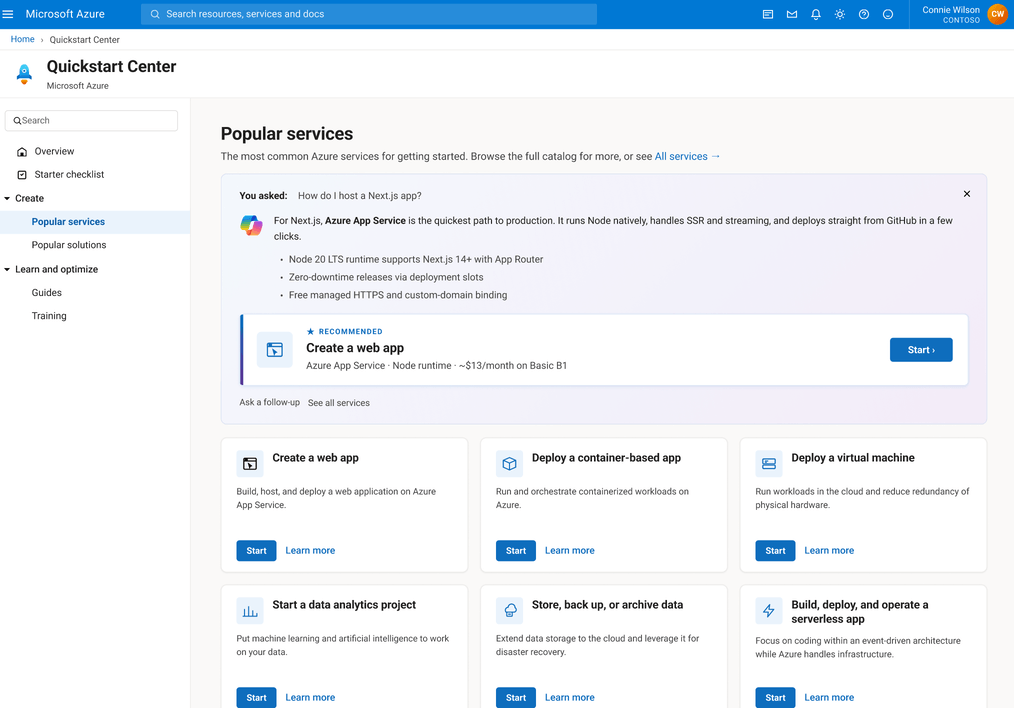1014x708 pixels.
Task: Start the serverless app card
Action: tap(775, 698)
